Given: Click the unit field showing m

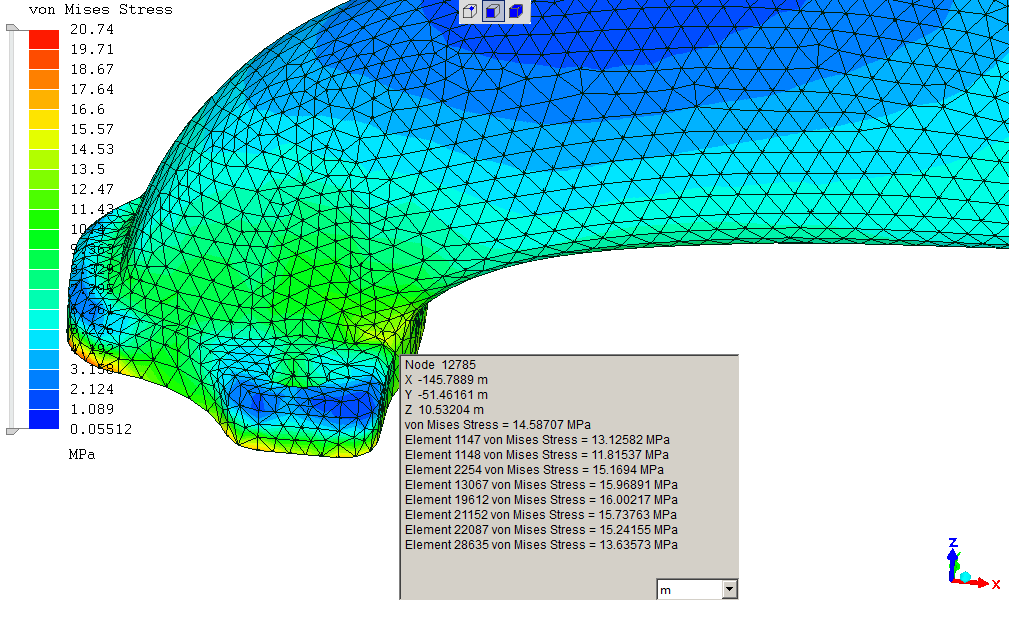Looking at the screenshot, I should (x=688, y=589).
